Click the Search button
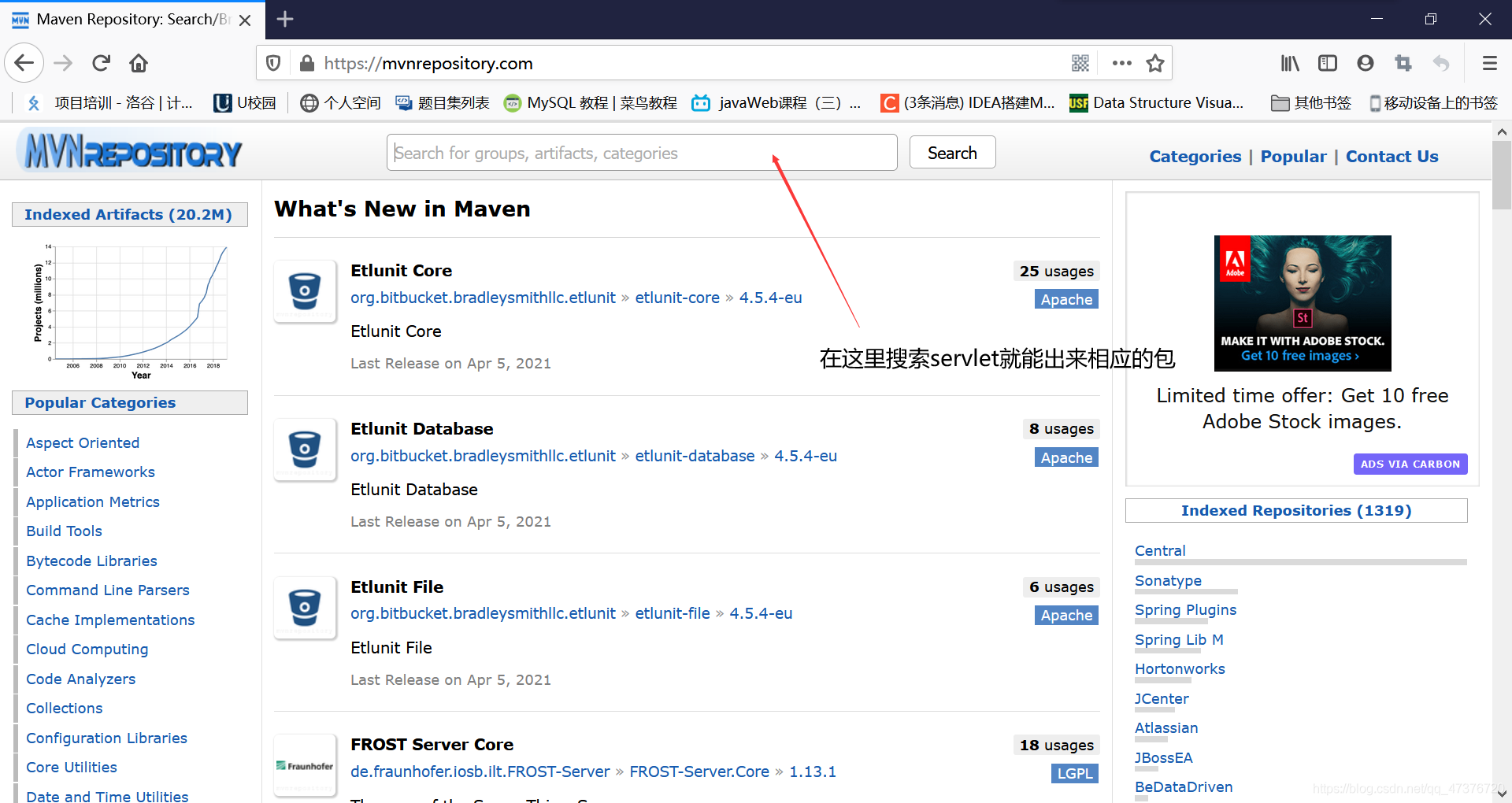The width and height of the screenshot is (1512, 803). (x=952, y=153)
